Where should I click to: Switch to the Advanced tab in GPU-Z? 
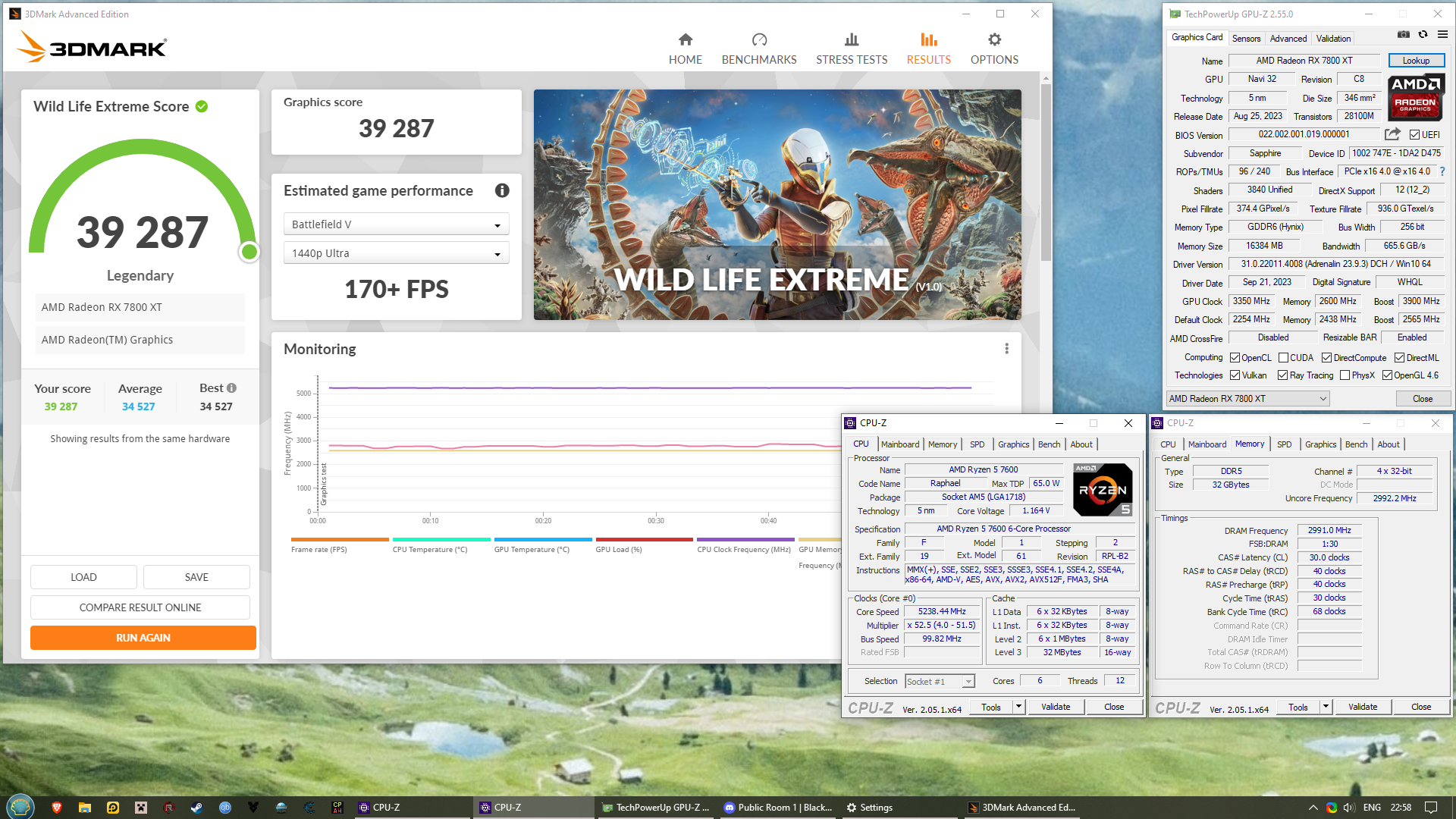point(1288,39)
